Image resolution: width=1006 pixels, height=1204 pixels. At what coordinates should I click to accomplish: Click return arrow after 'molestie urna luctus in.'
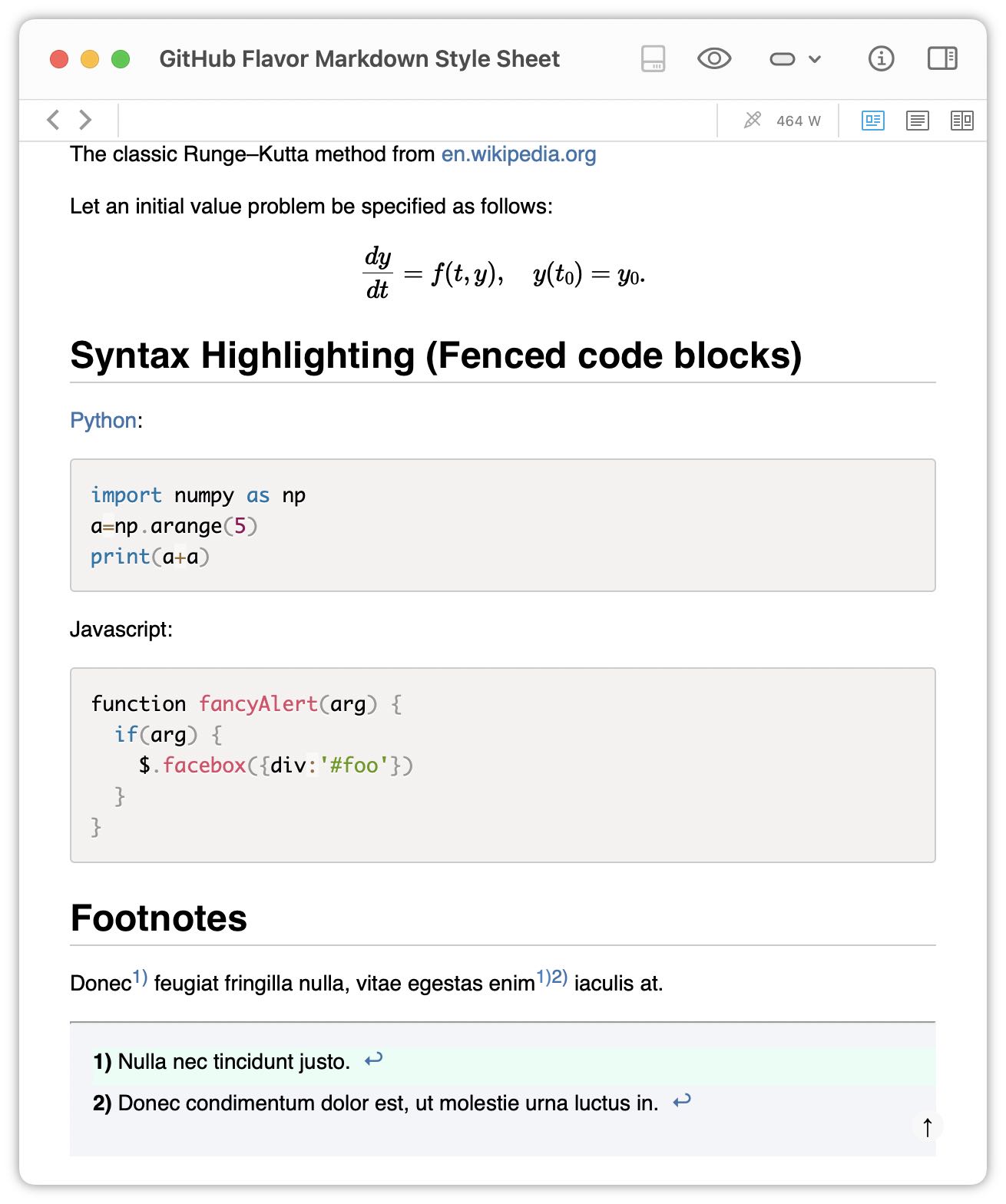point(682,1102)
